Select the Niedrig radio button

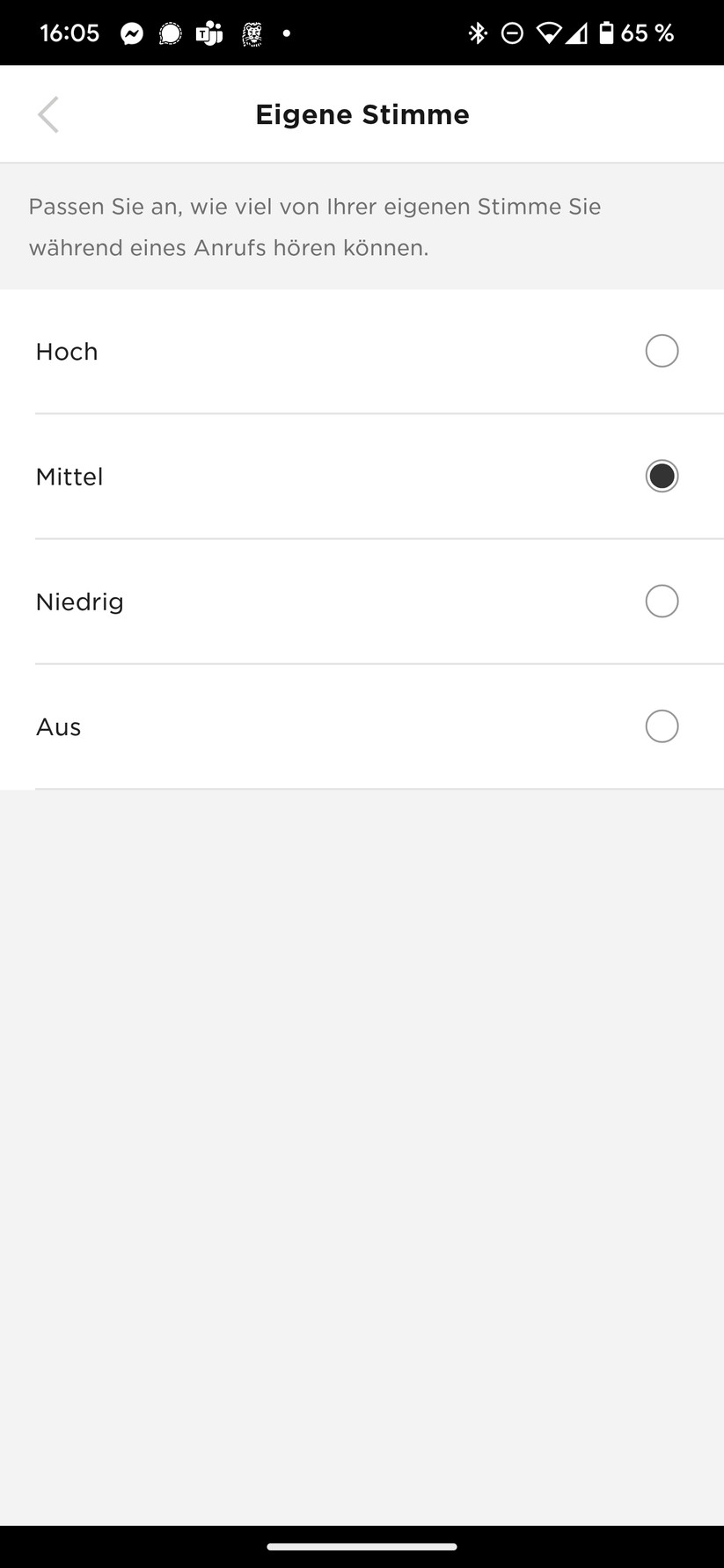[662, 602]
